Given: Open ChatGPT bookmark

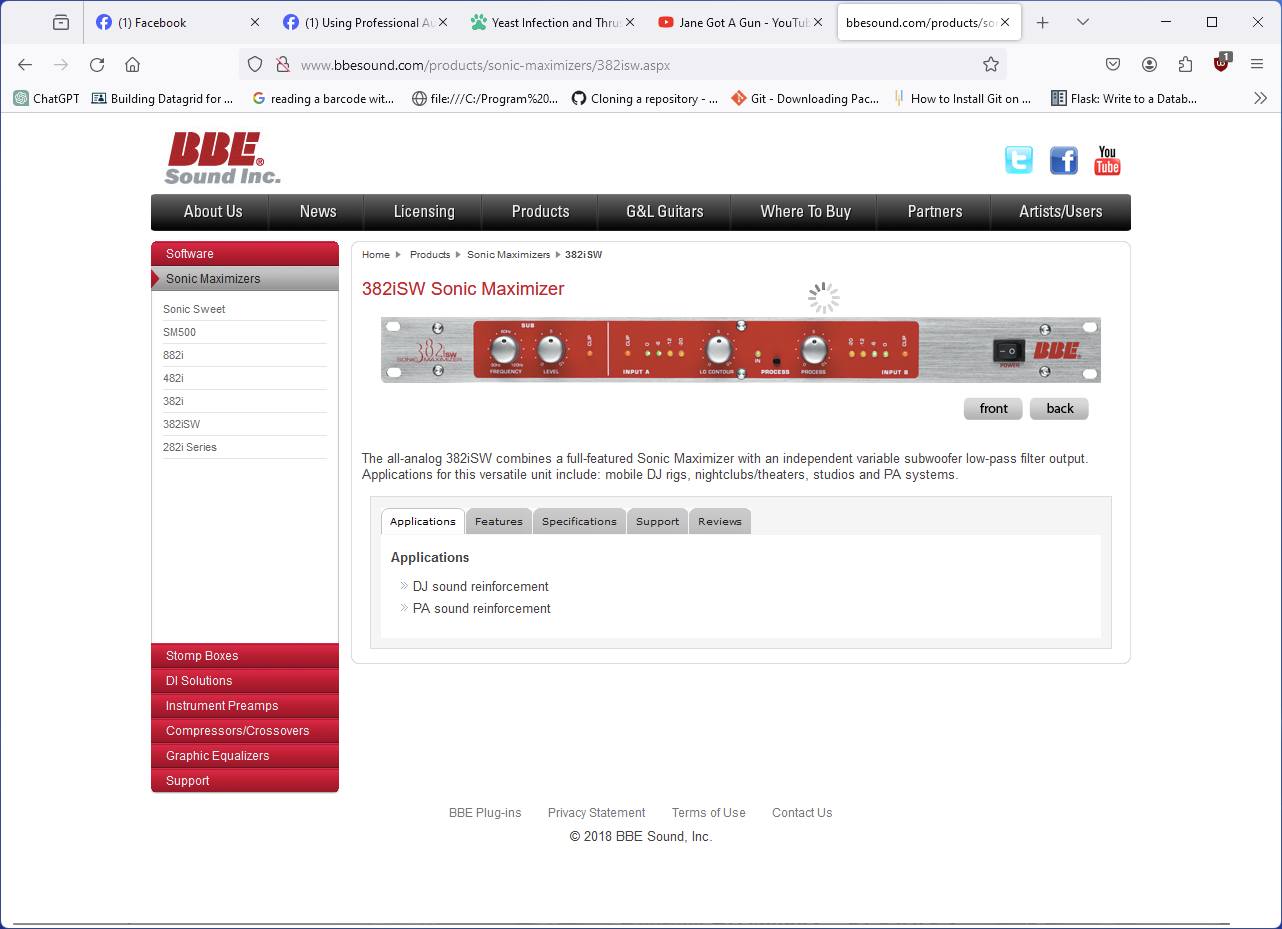Looking at the screenshot, I should pyautogui.click(x=46, y=98).
